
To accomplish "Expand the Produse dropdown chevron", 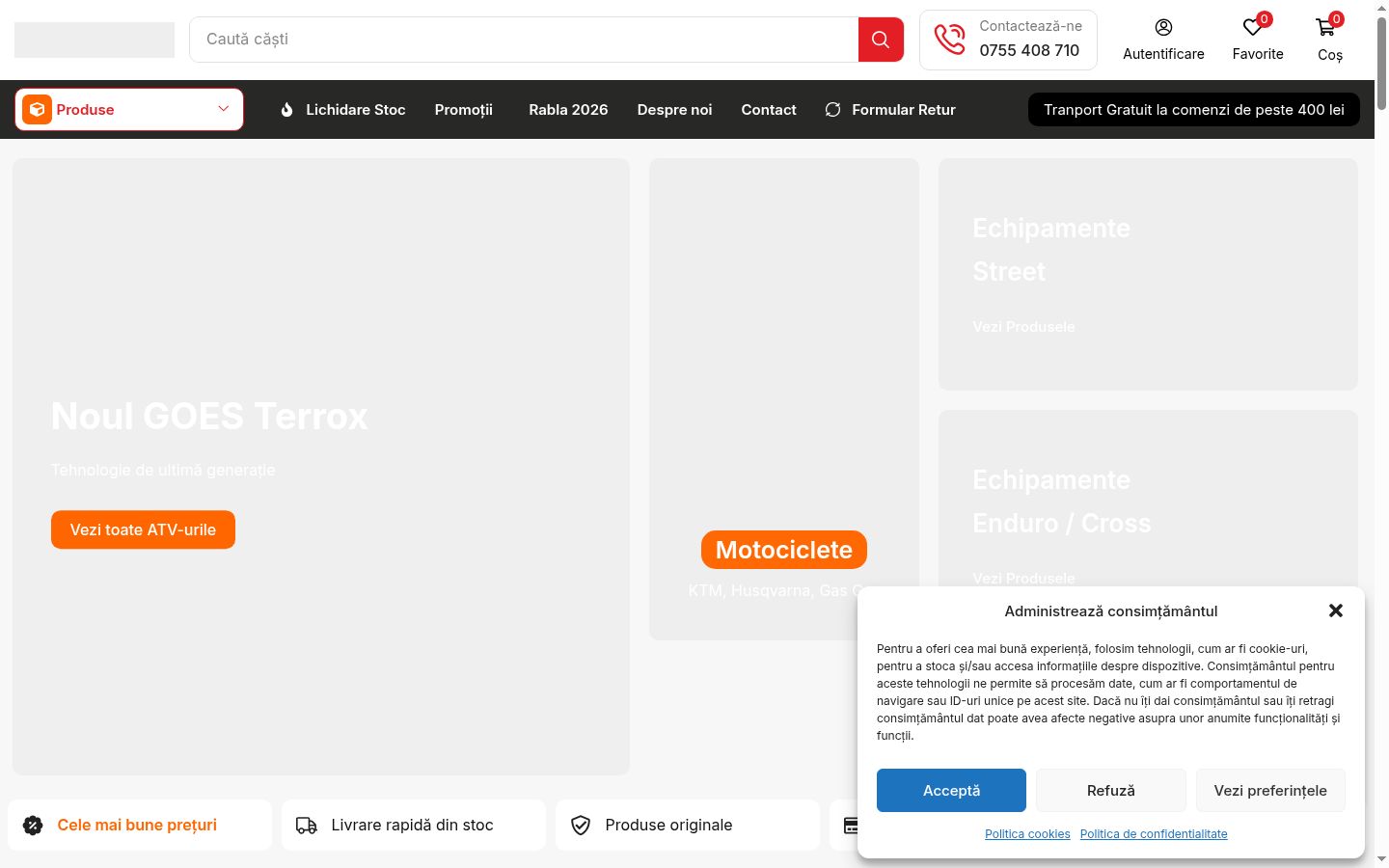I will point(224,109).
